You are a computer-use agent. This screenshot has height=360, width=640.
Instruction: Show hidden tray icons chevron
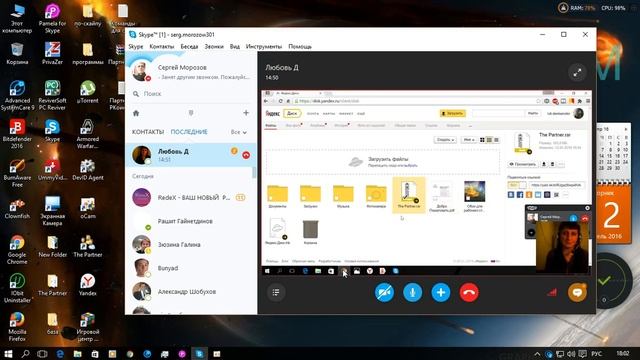537,354
